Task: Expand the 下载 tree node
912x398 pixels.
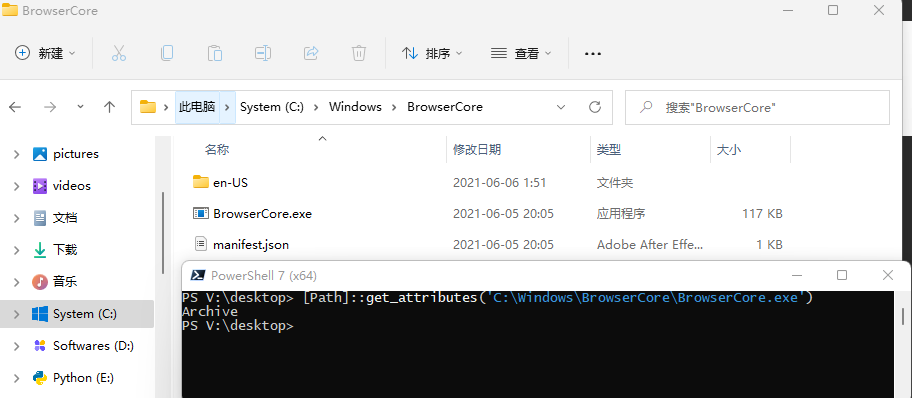Action: [17, 250]
